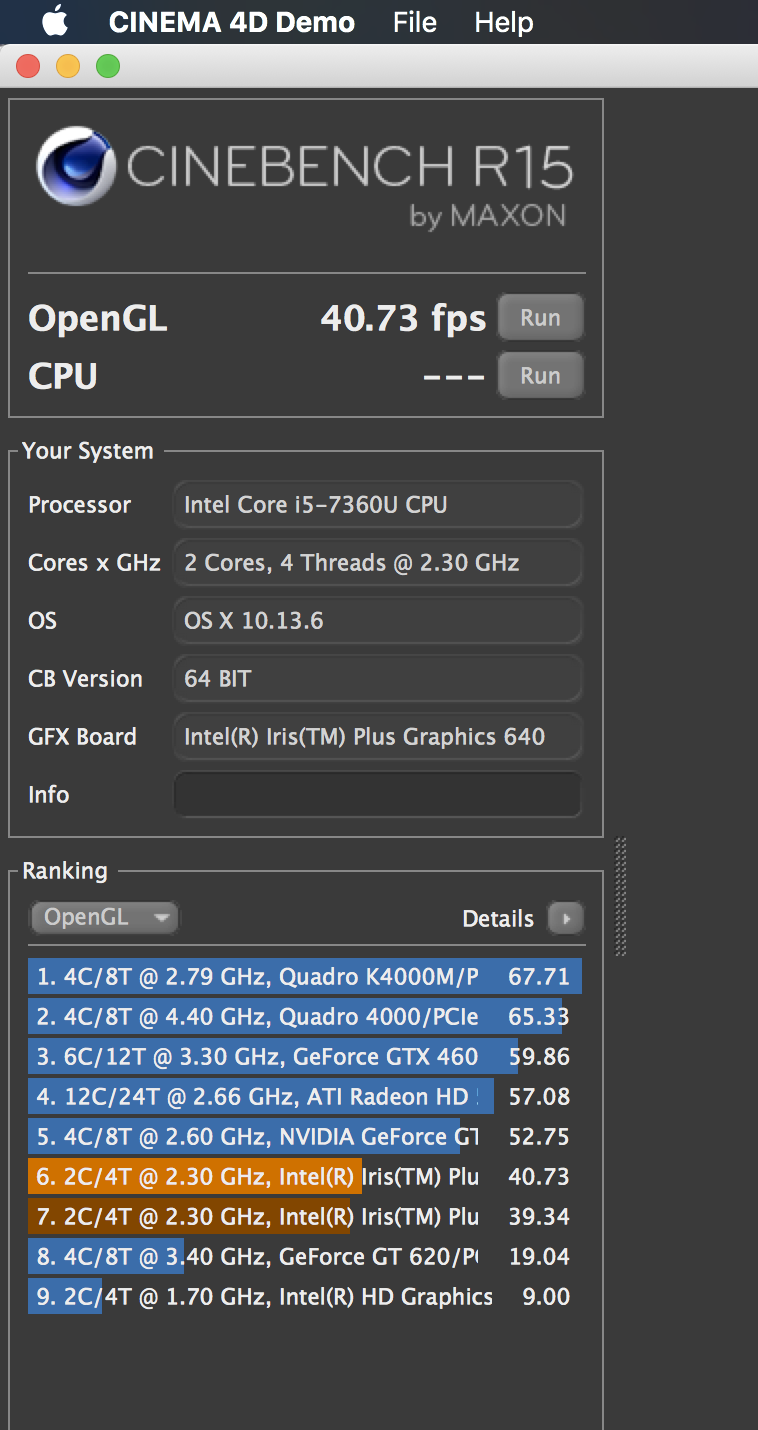
Task: Open the Help menu
Action: coord(504,22)
